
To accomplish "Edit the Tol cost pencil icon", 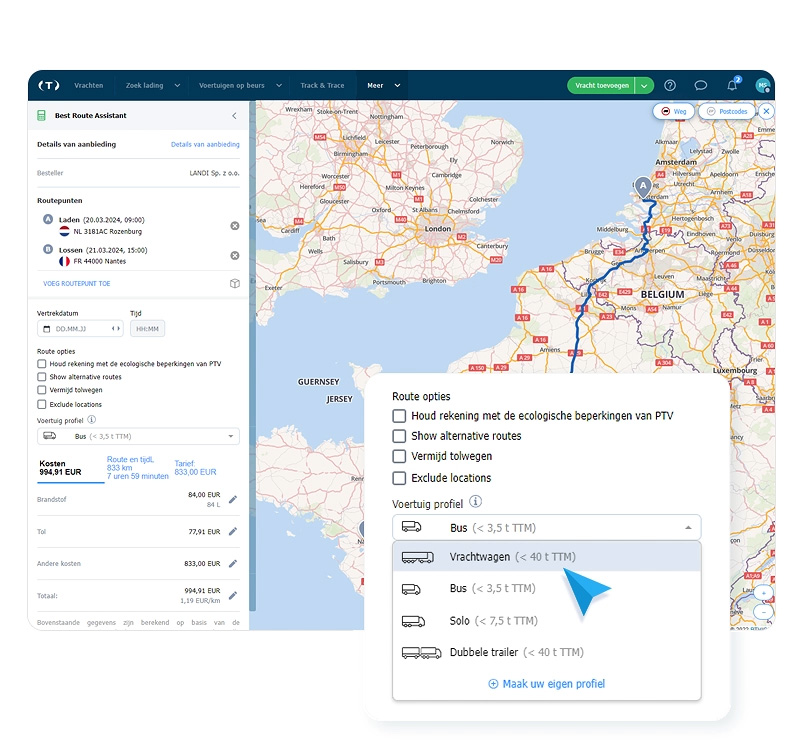I will 233,531.
